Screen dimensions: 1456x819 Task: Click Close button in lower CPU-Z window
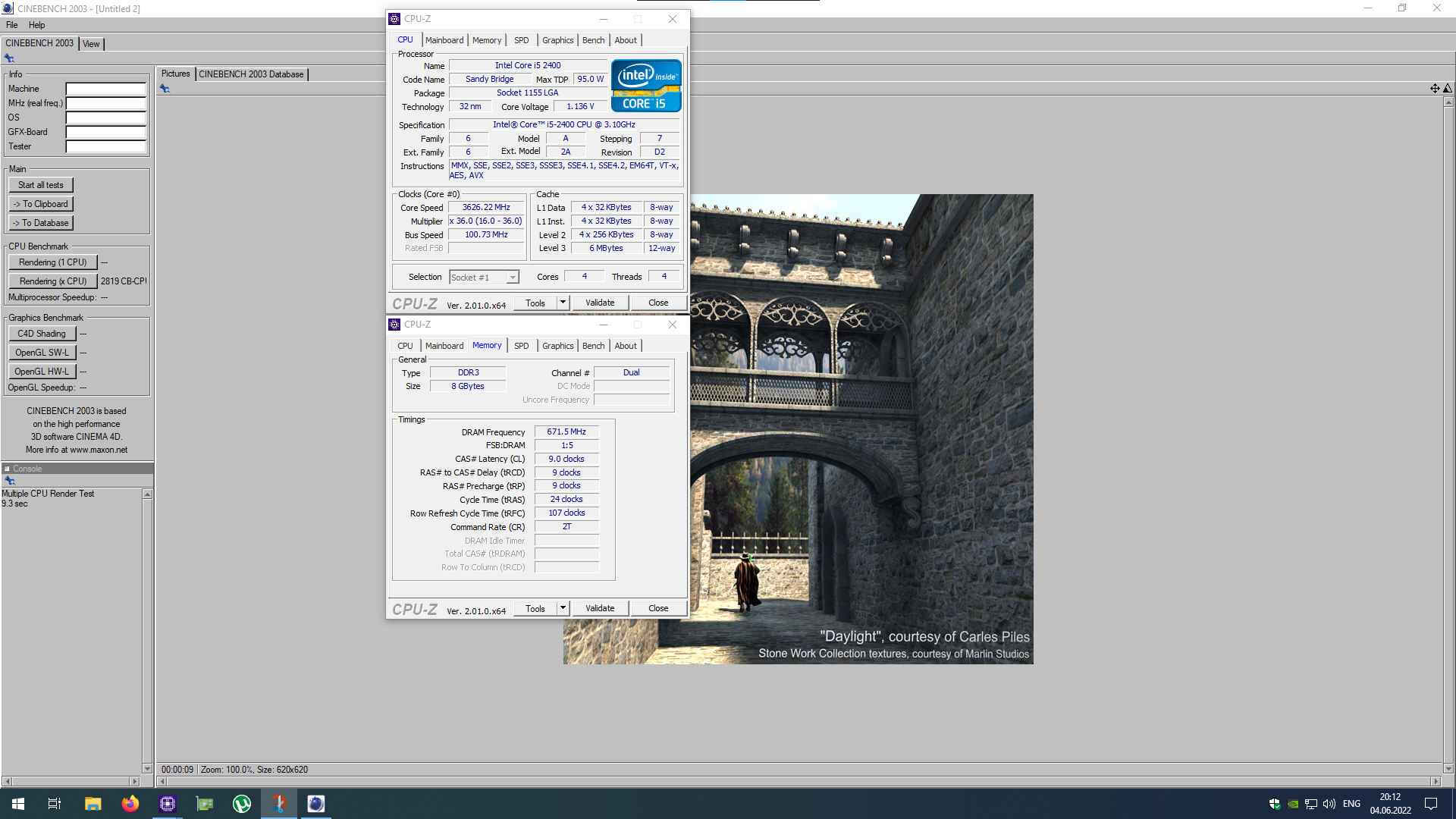click(x=658, y=608)
